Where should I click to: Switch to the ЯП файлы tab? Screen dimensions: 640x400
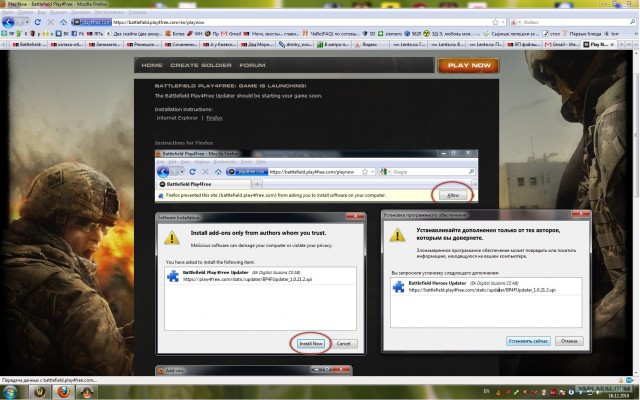pos(523,44)
